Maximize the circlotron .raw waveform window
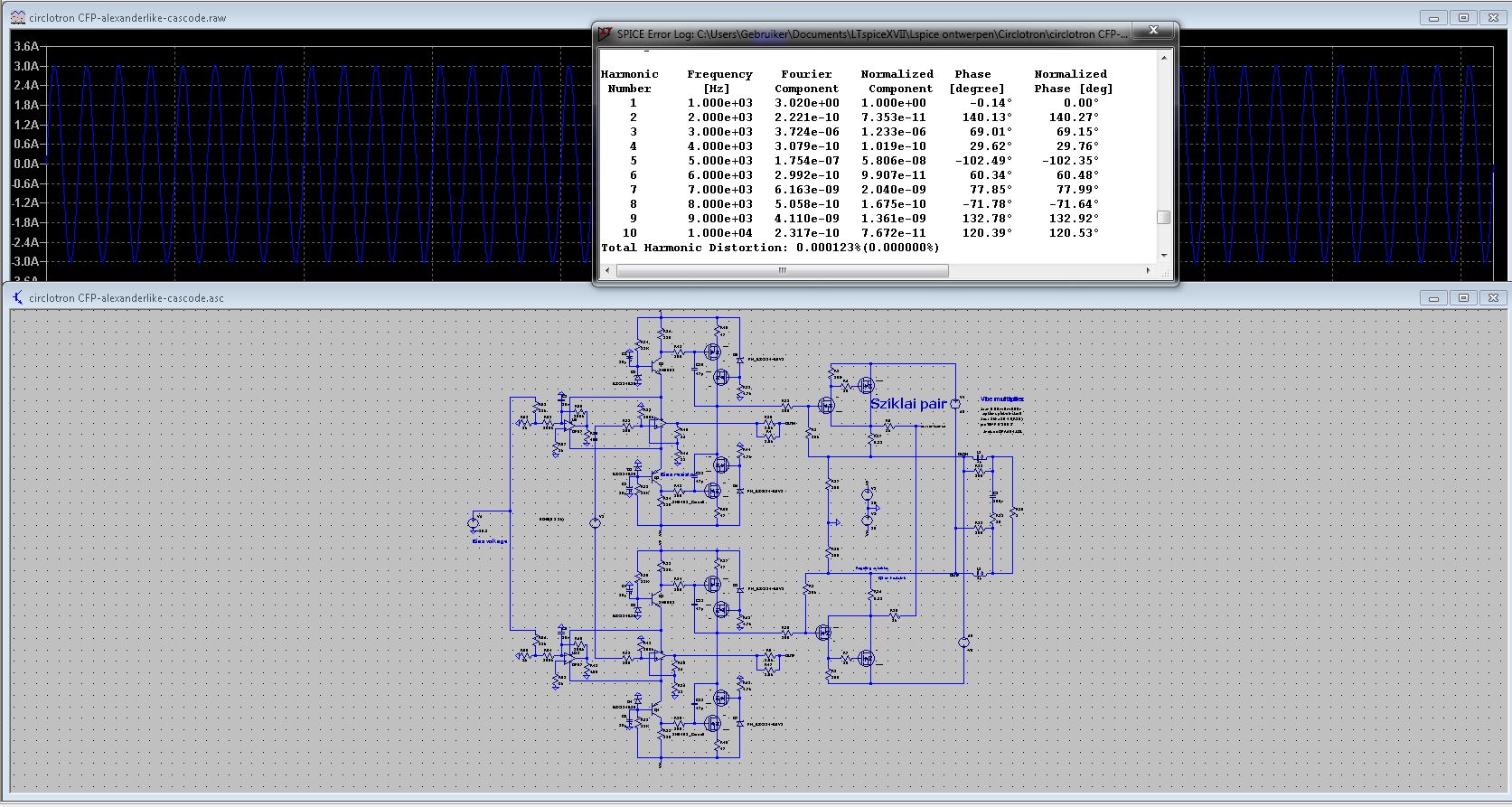The width and height of the screenshot is (1512, 807). coord(1463,17)
